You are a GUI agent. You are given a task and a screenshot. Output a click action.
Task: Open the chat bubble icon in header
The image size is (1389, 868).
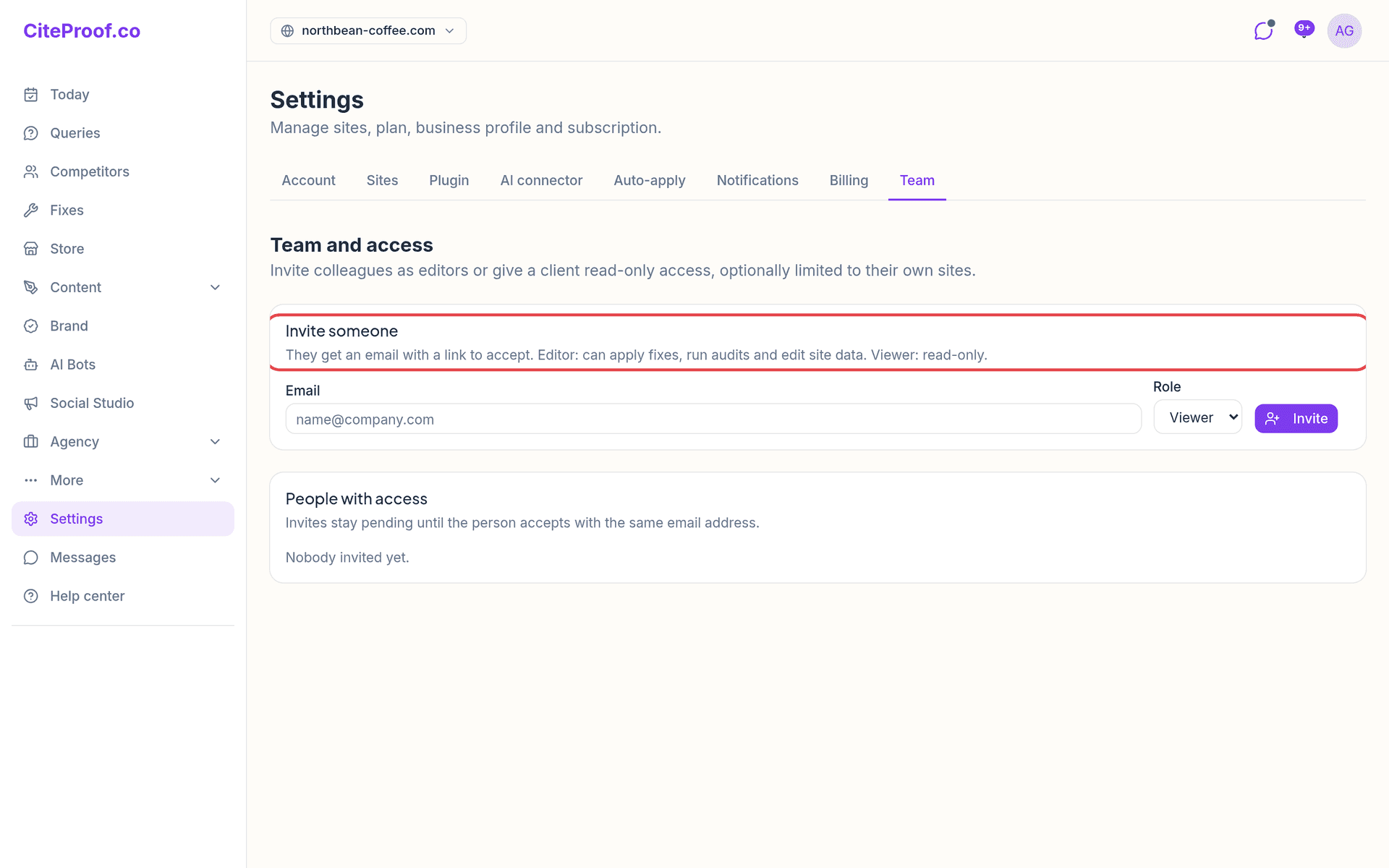[1264, 30]
